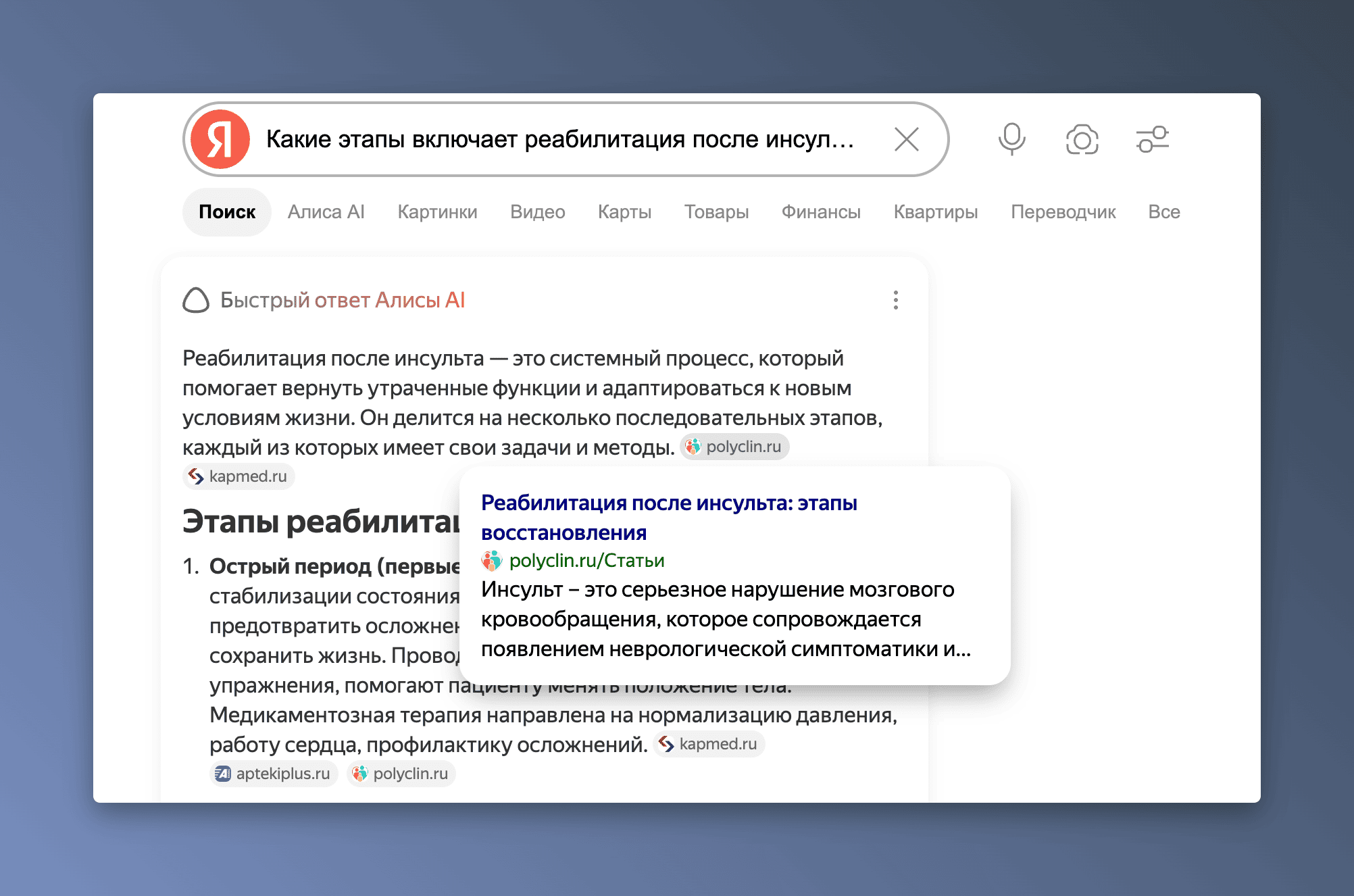Viewport: 1354px width, 896px height.
Task: Expand the Все services menu
Action: (1164, 212)
